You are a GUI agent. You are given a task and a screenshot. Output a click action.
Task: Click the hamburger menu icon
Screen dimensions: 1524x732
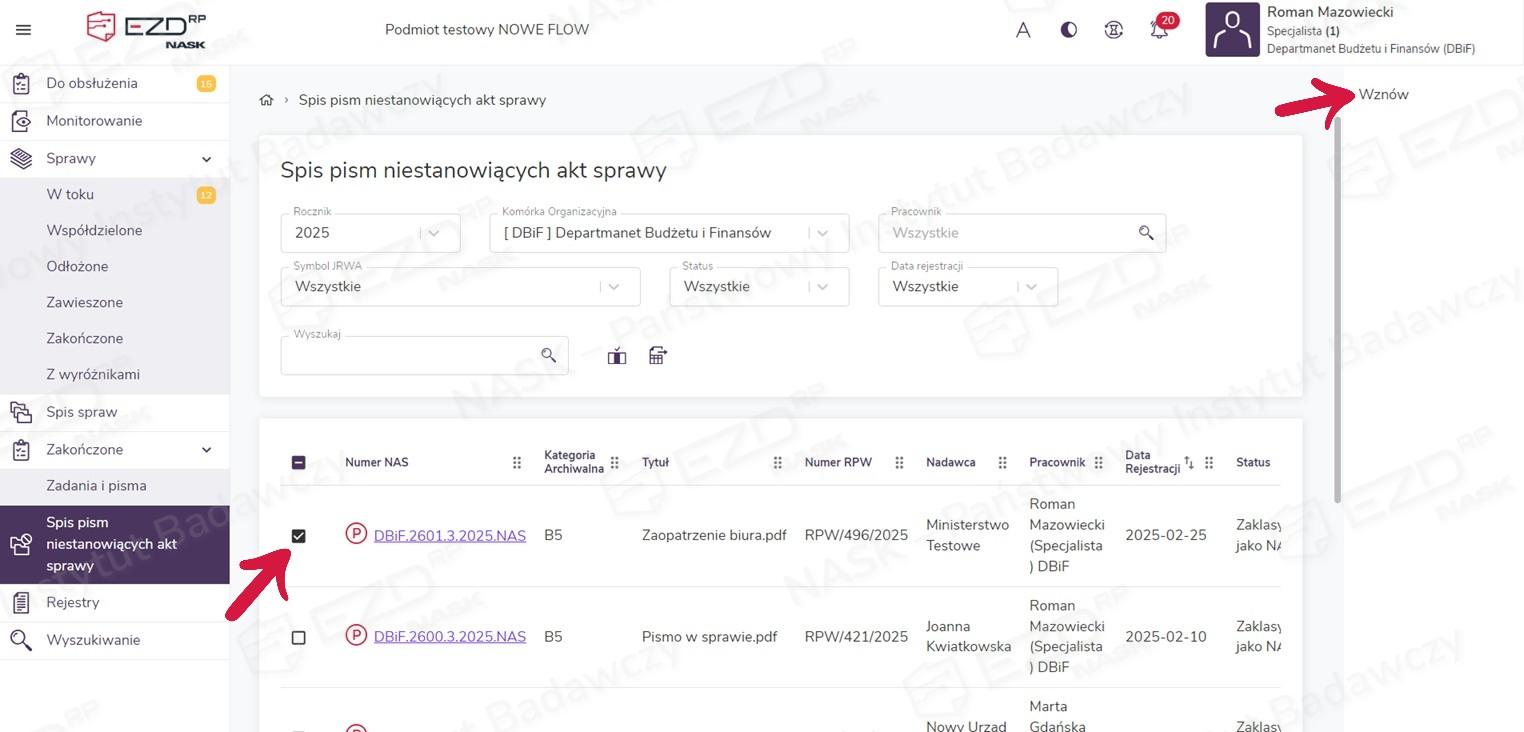pyautogui.click(x=23, y=30)
